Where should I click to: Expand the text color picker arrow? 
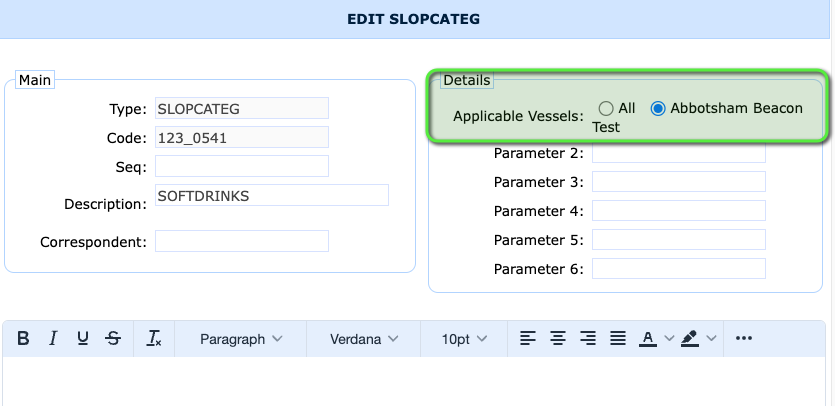click(669, 339)
